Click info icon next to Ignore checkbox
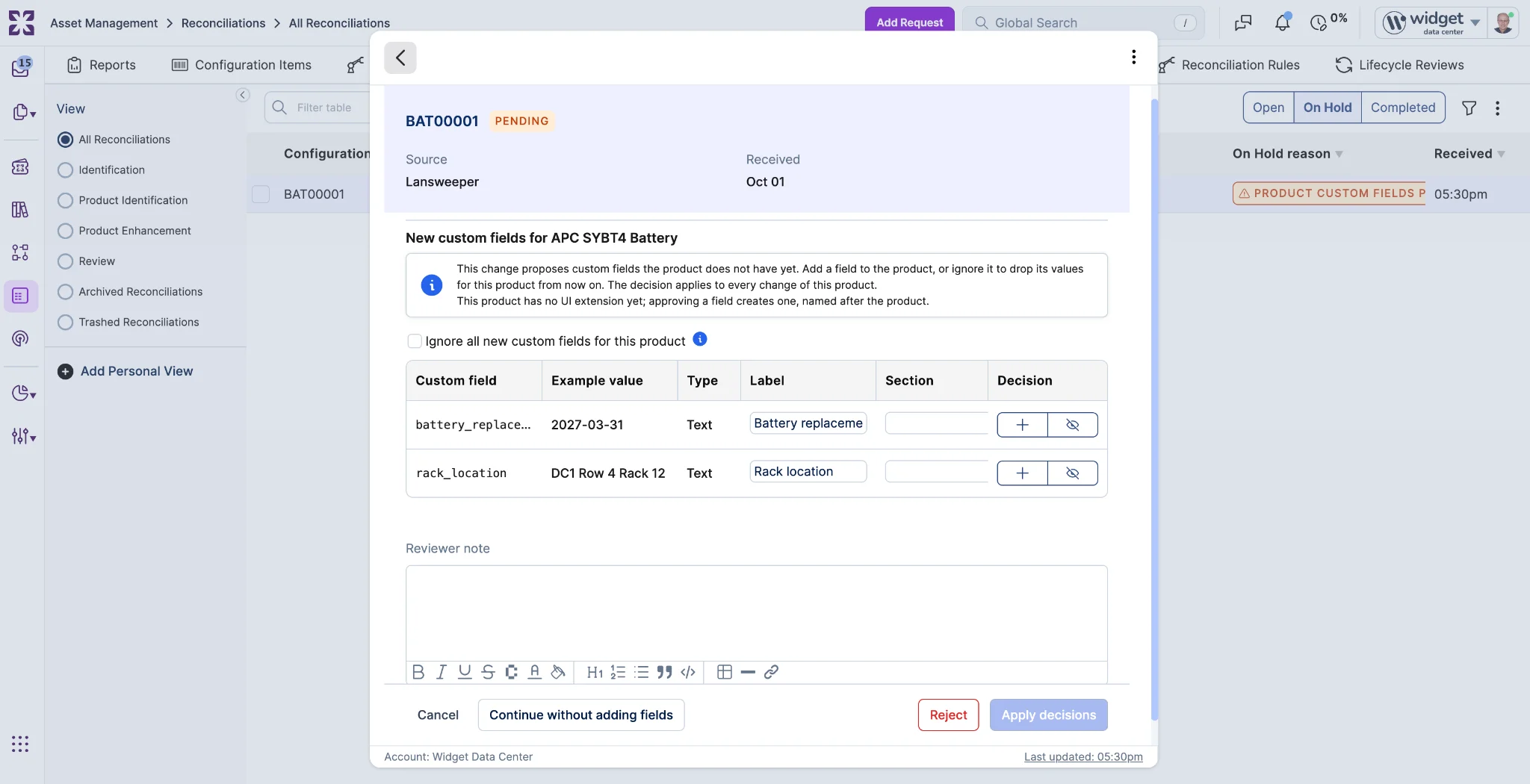The height and width of the screenshot is (784, 1530). coord(700,339)
